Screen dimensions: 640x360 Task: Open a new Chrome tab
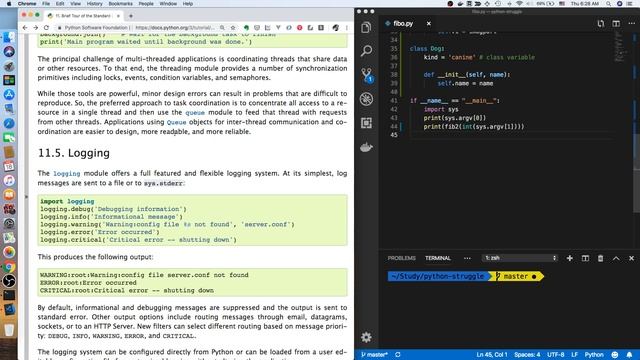coord(131,16)
